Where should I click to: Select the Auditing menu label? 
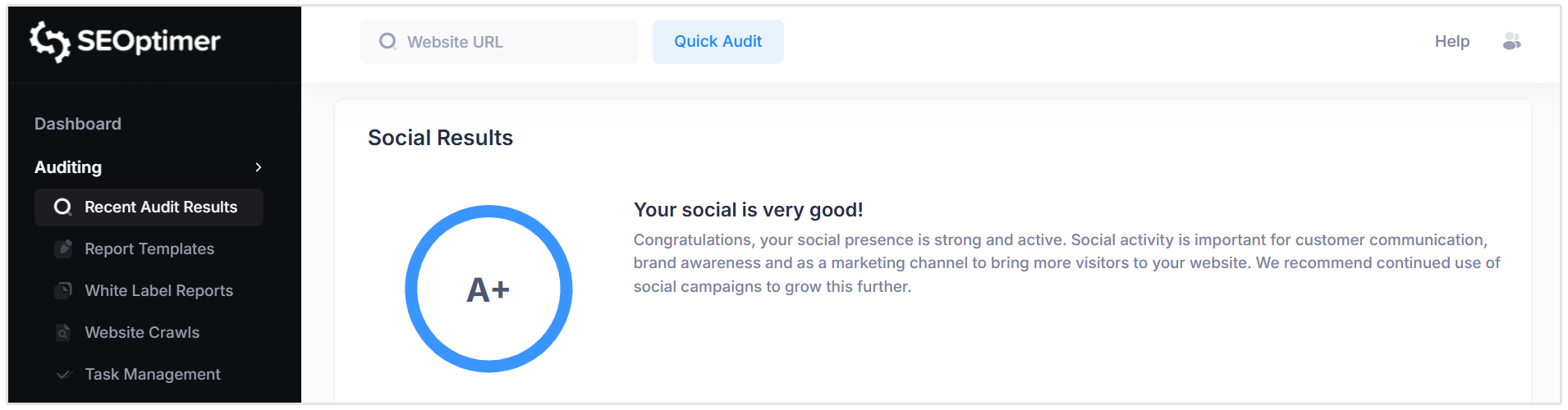(68, 167)
